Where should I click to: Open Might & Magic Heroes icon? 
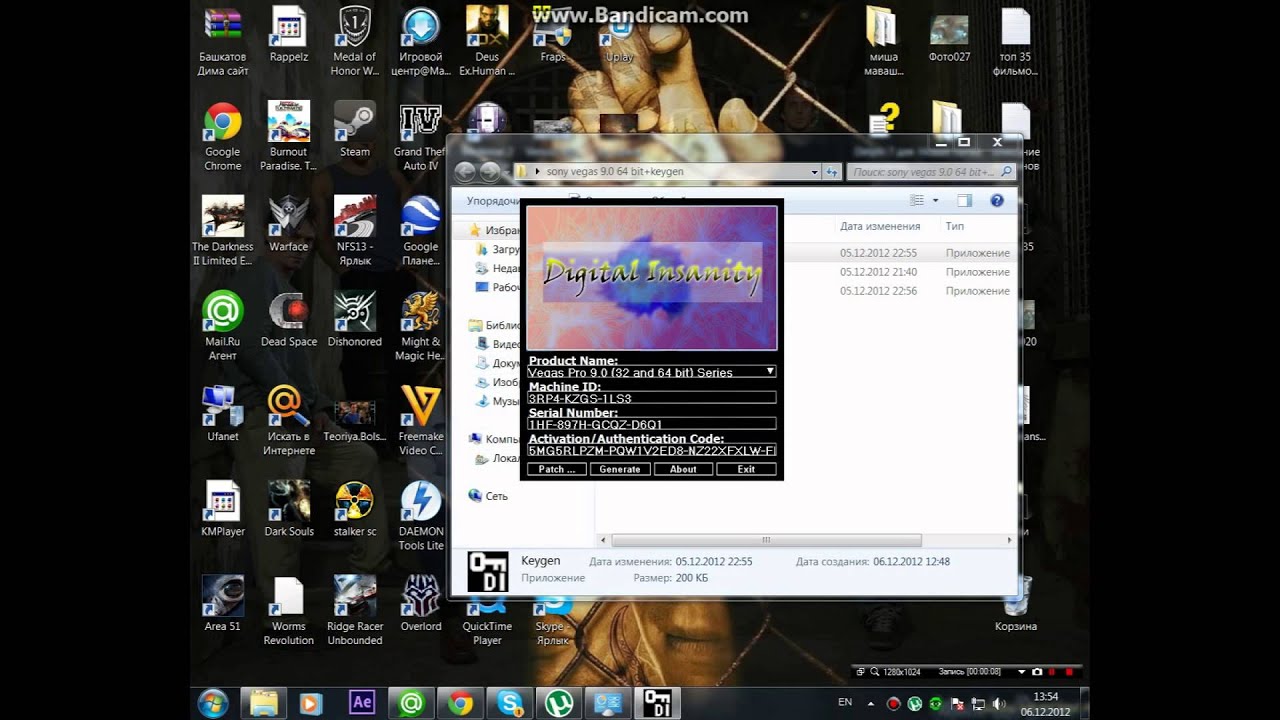point(421,326)
